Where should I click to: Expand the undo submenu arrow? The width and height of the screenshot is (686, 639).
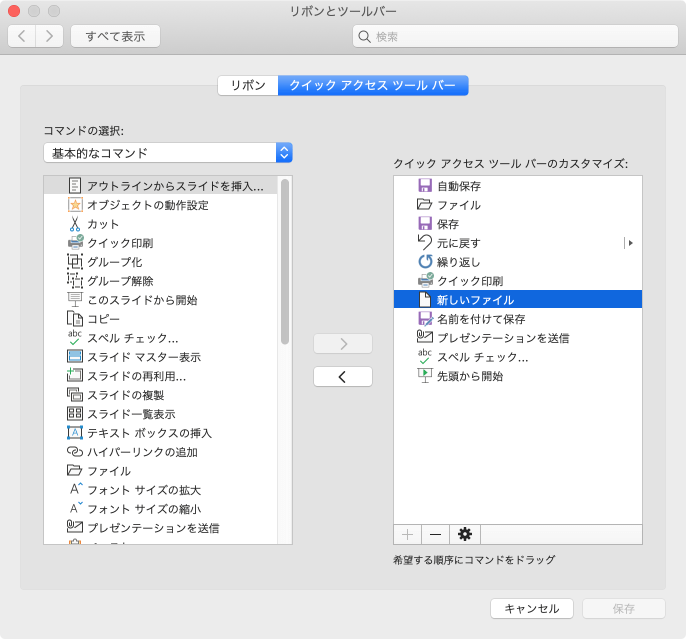coord(630,243)
